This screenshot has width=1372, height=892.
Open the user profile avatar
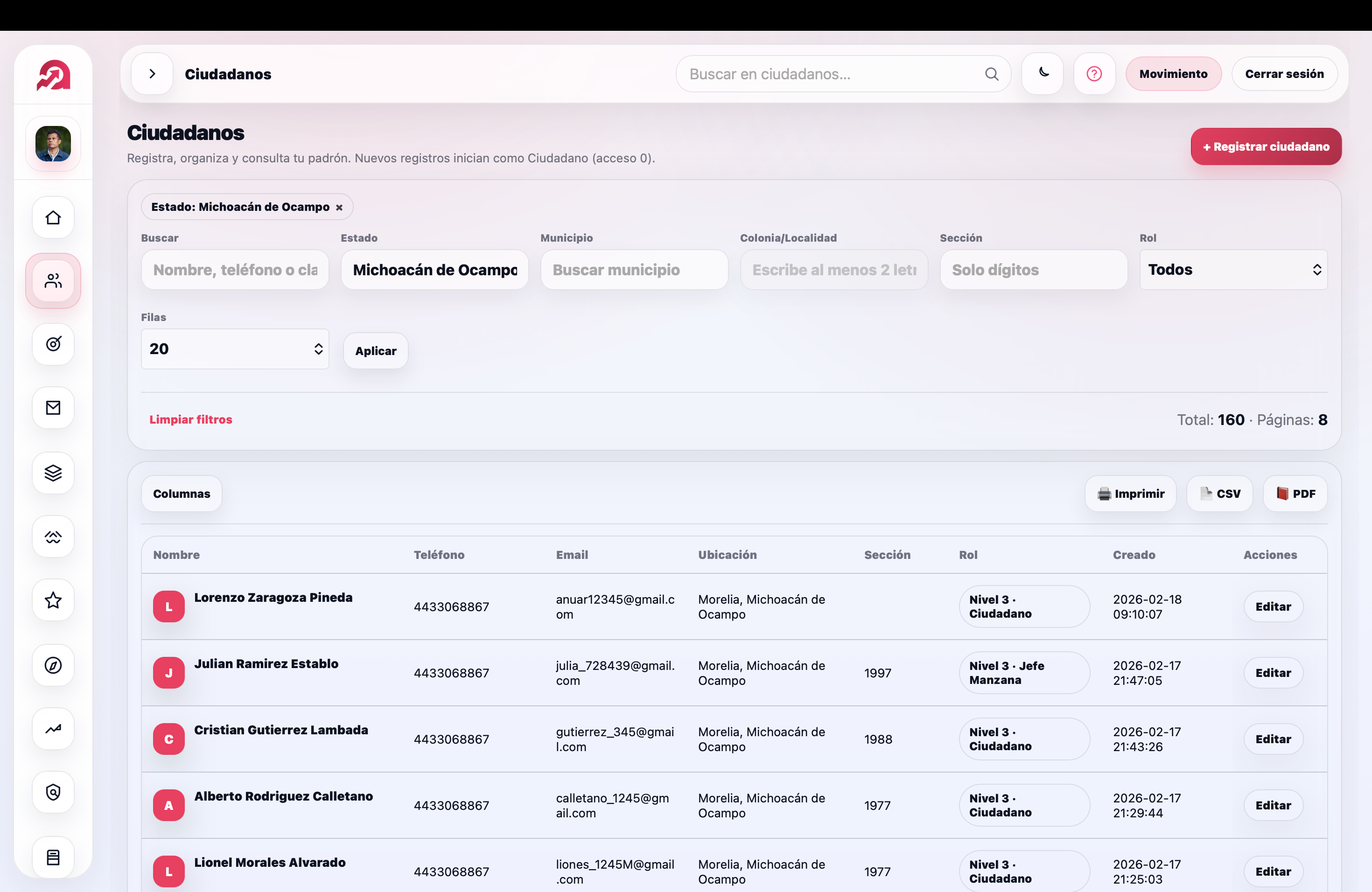click(53, 144)
